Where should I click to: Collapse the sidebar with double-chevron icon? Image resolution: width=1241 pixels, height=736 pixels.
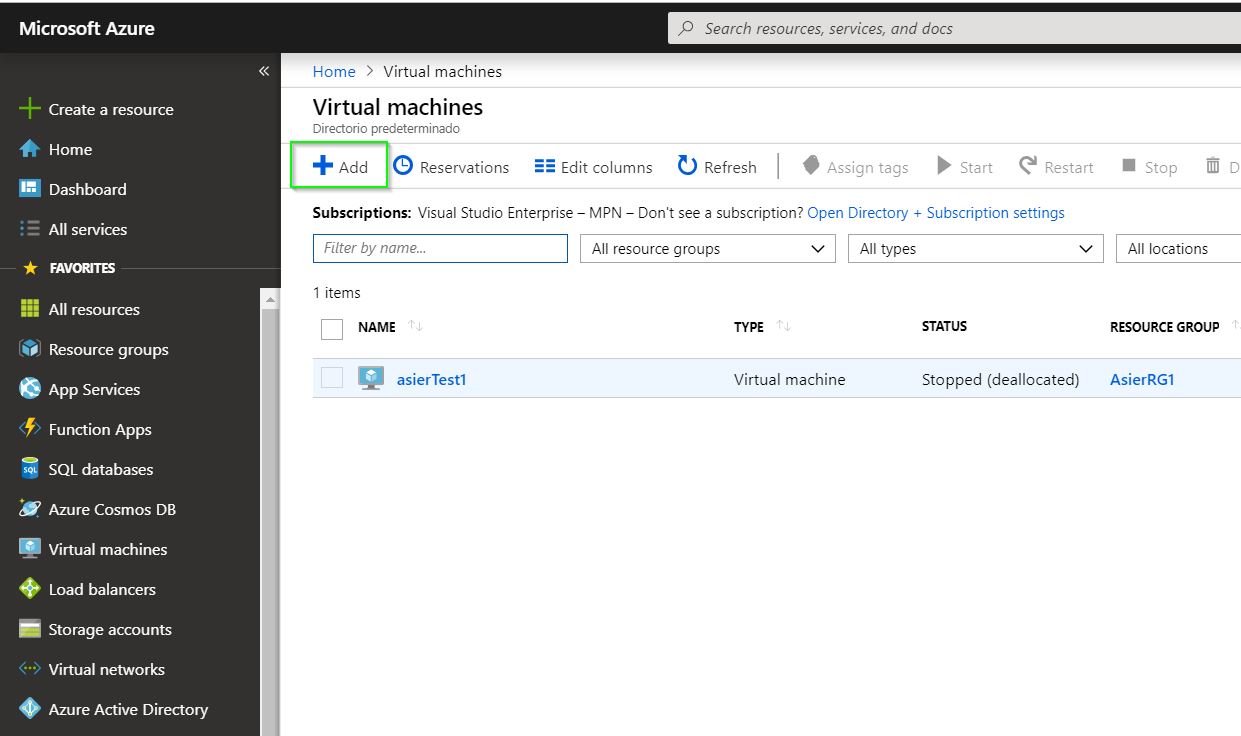tap(264, 71)
